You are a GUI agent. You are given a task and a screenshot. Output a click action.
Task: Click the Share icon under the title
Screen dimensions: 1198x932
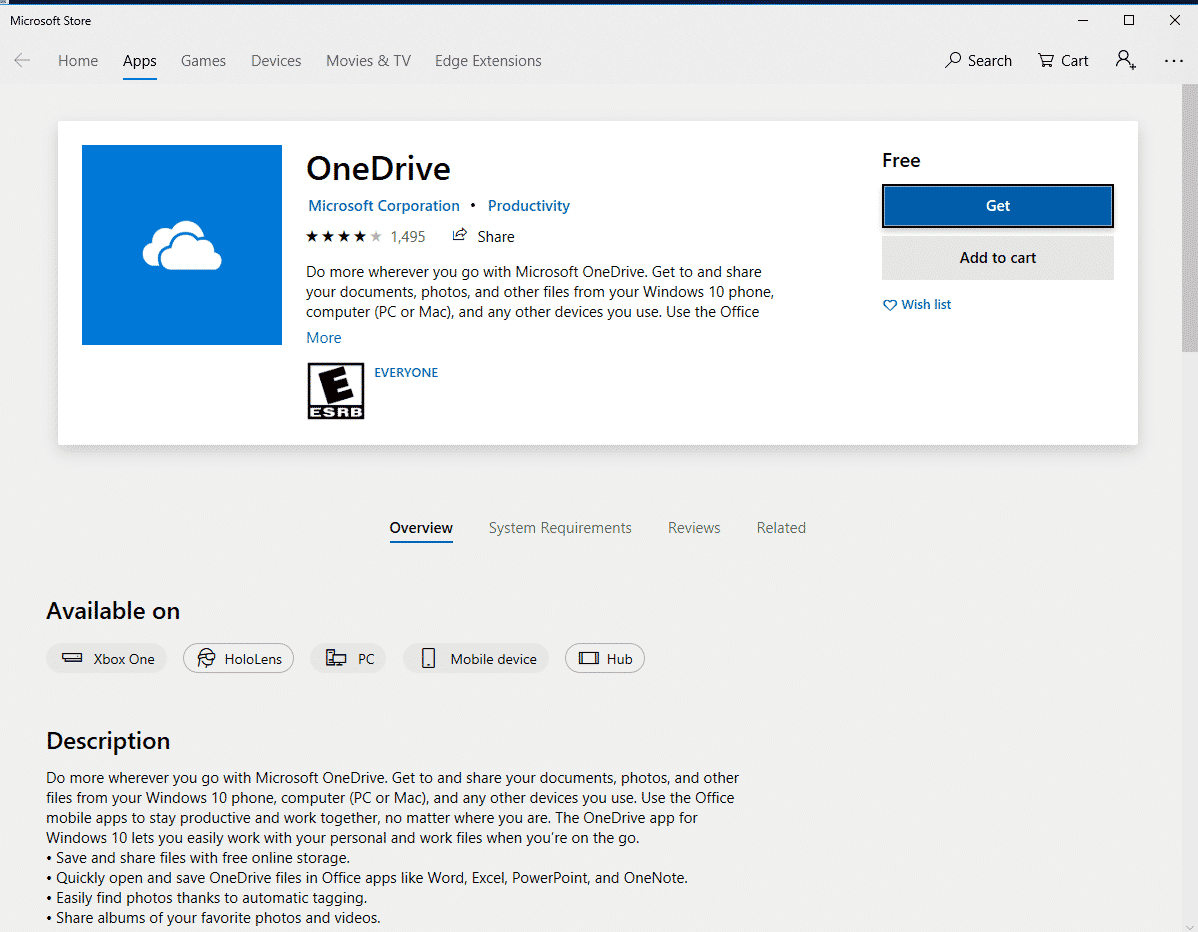tap(460, 236)
